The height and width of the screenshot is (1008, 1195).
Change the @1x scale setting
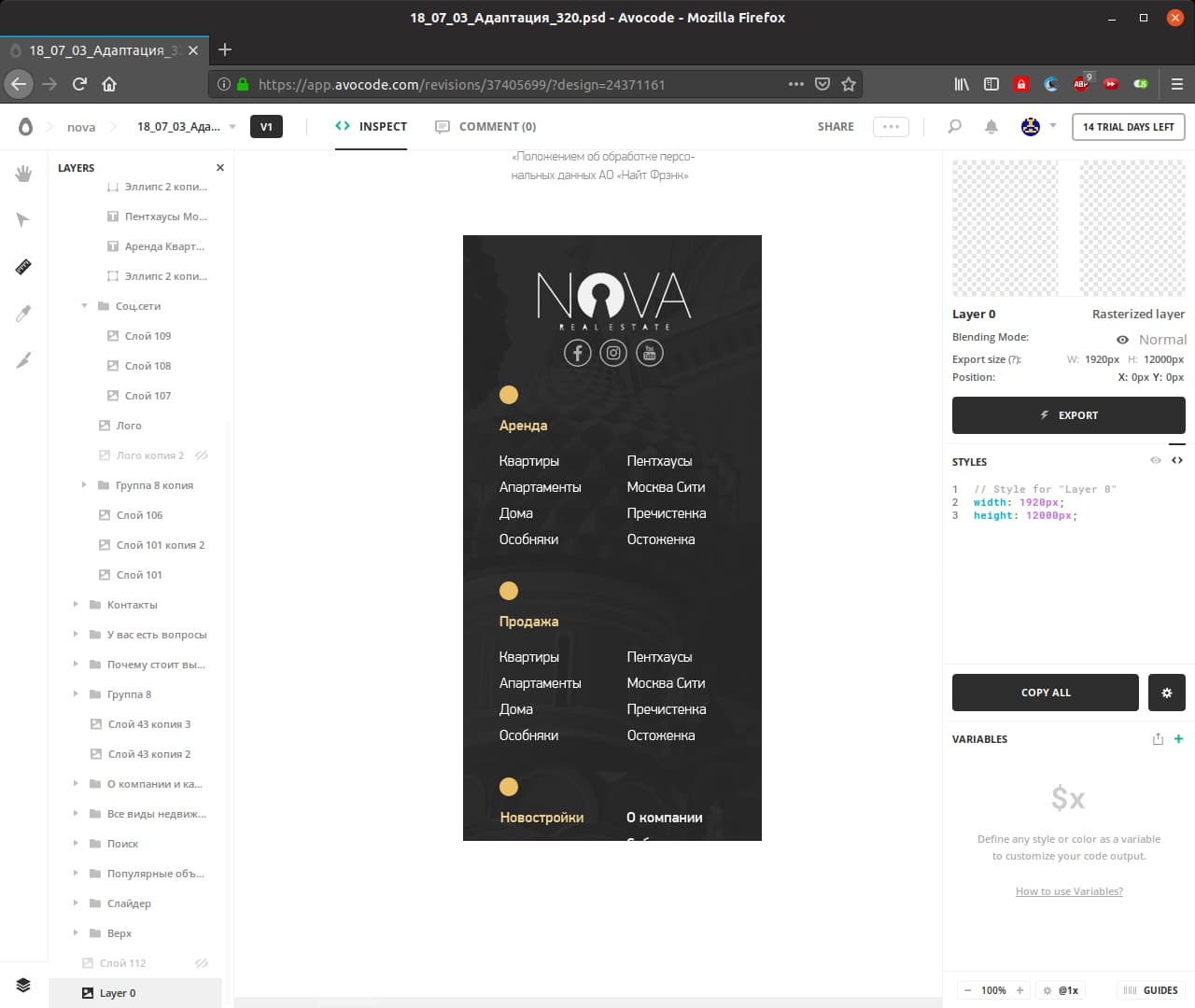tap(1061, 990)
